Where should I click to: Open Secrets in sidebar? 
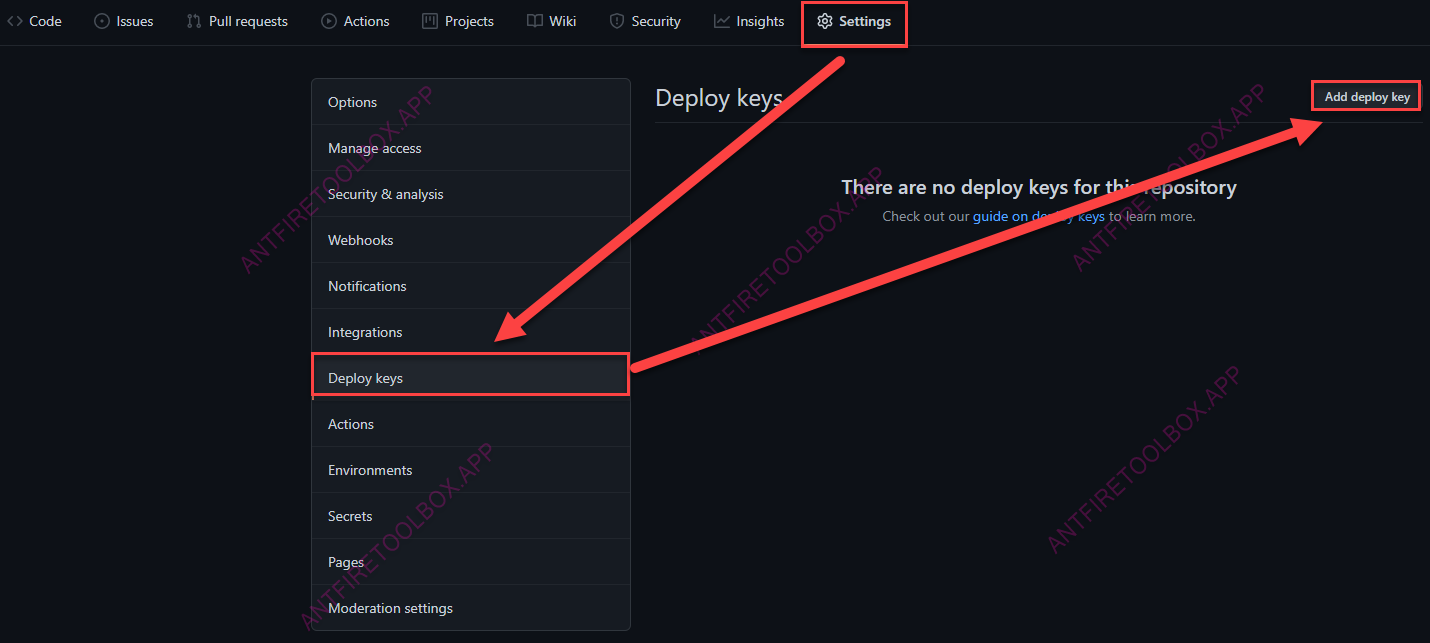click(471, 516)
